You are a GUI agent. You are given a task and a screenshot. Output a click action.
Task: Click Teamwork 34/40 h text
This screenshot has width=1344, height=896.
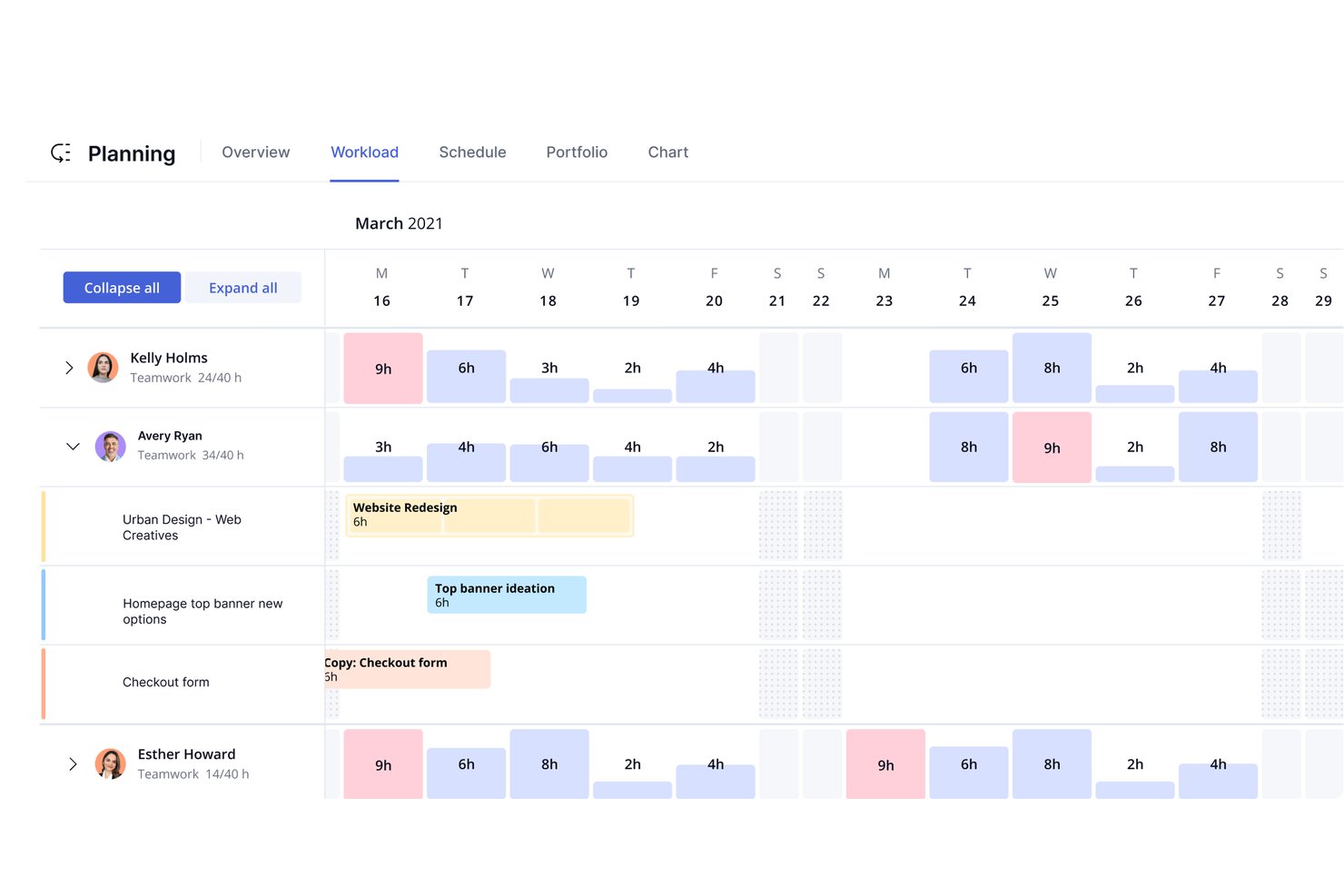[x=191, y=455]
